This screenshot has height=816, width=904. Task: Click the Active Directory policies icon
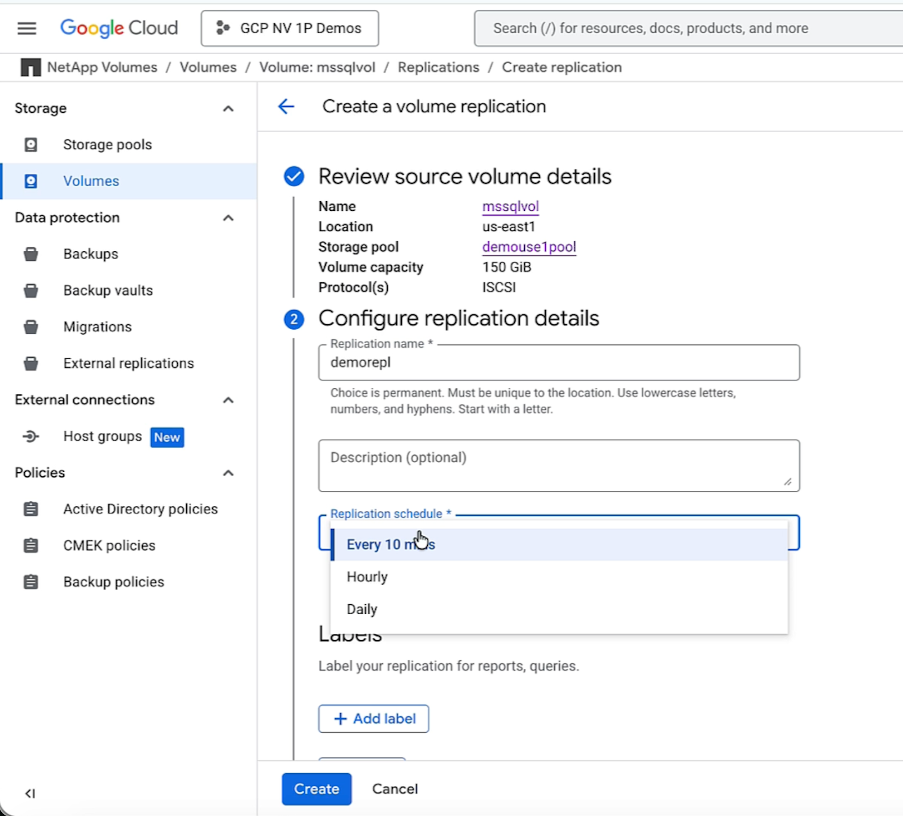pyautogui.click(x=31, y=509)
